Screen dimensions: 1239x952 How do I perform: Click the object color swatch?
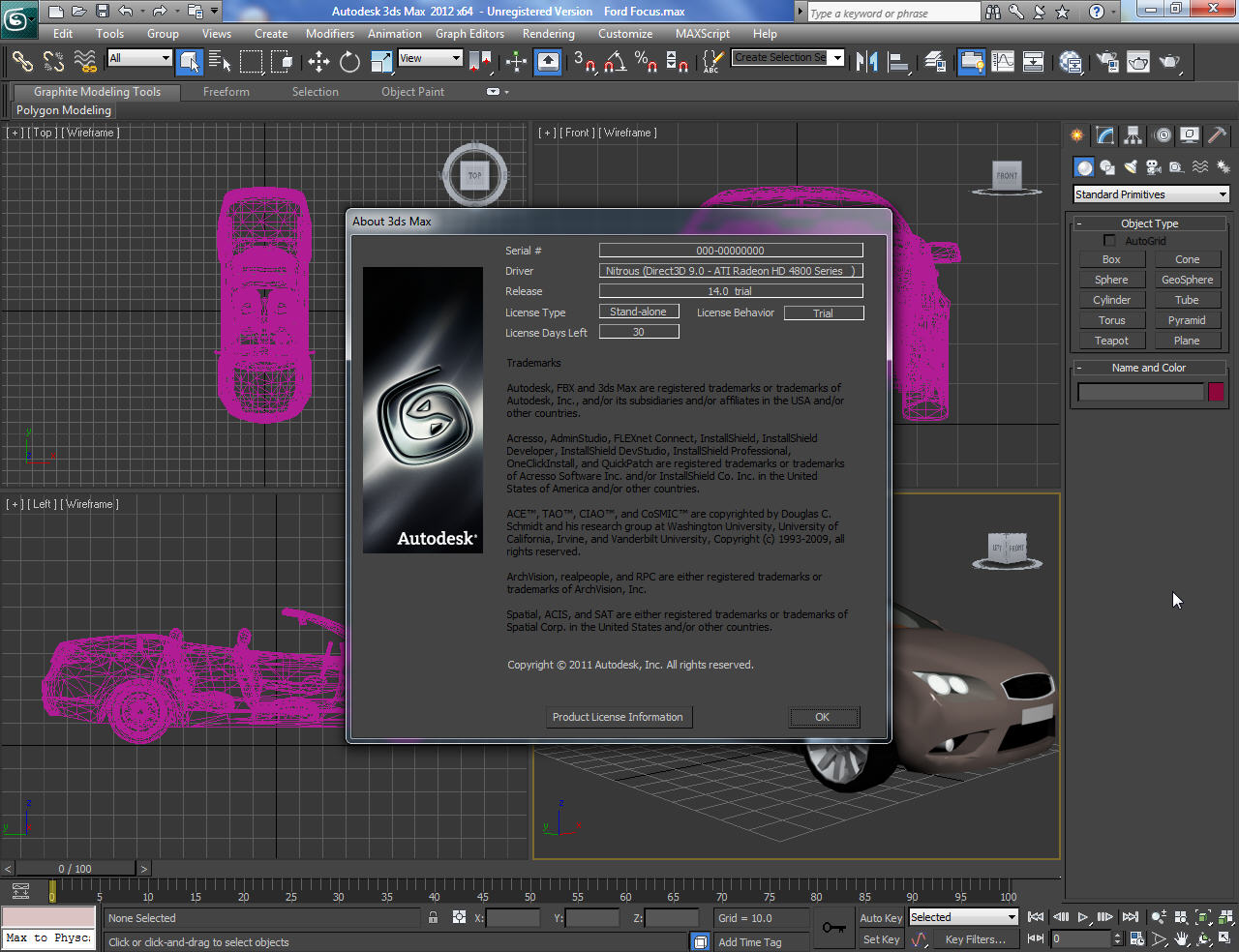tap(1216, 392)
